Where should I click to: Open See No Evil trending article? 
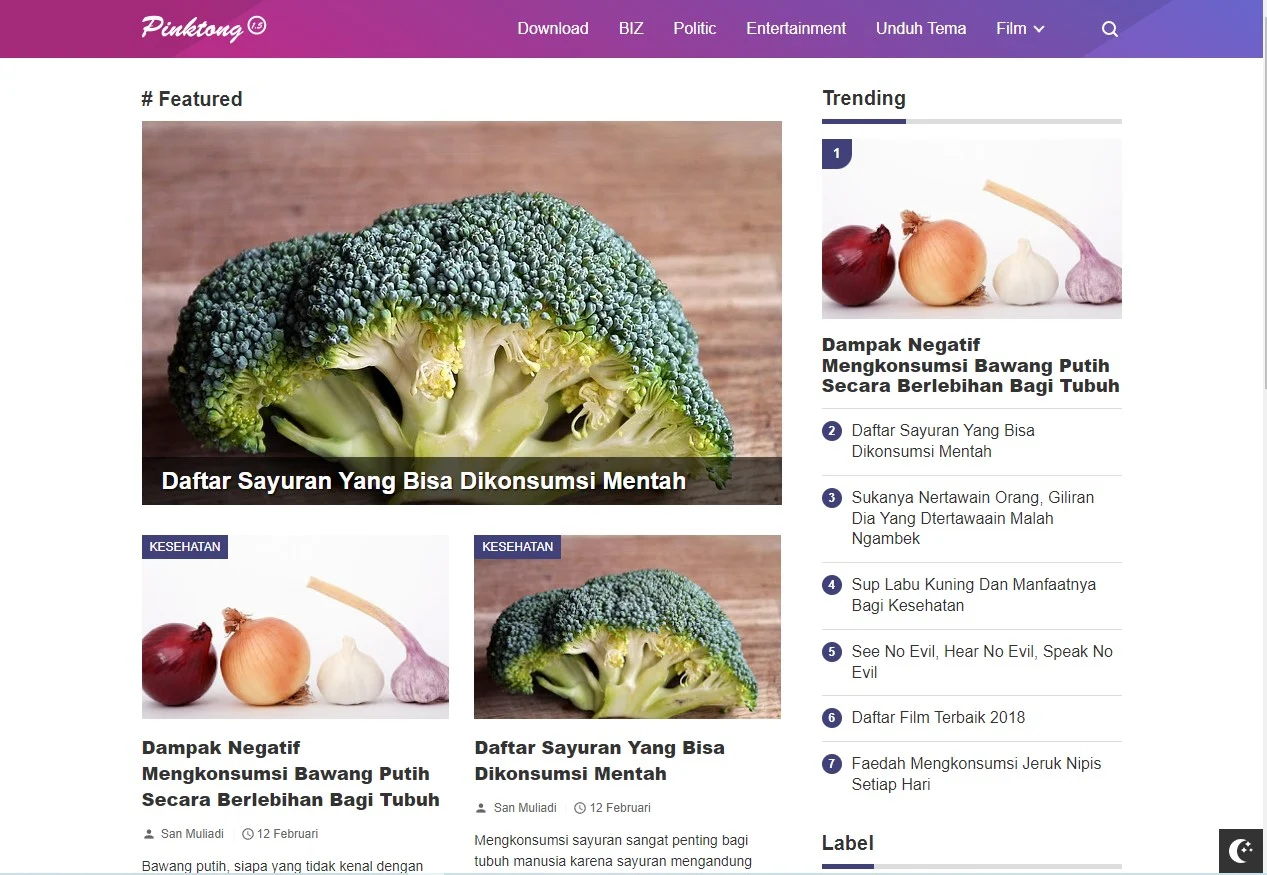coord(982,662)
